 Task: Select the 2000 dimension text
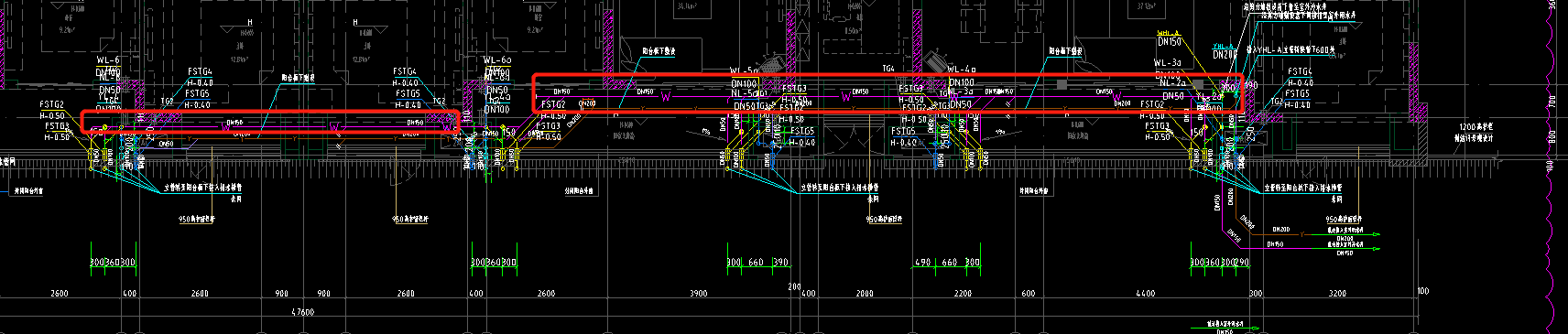coord(865,294)
